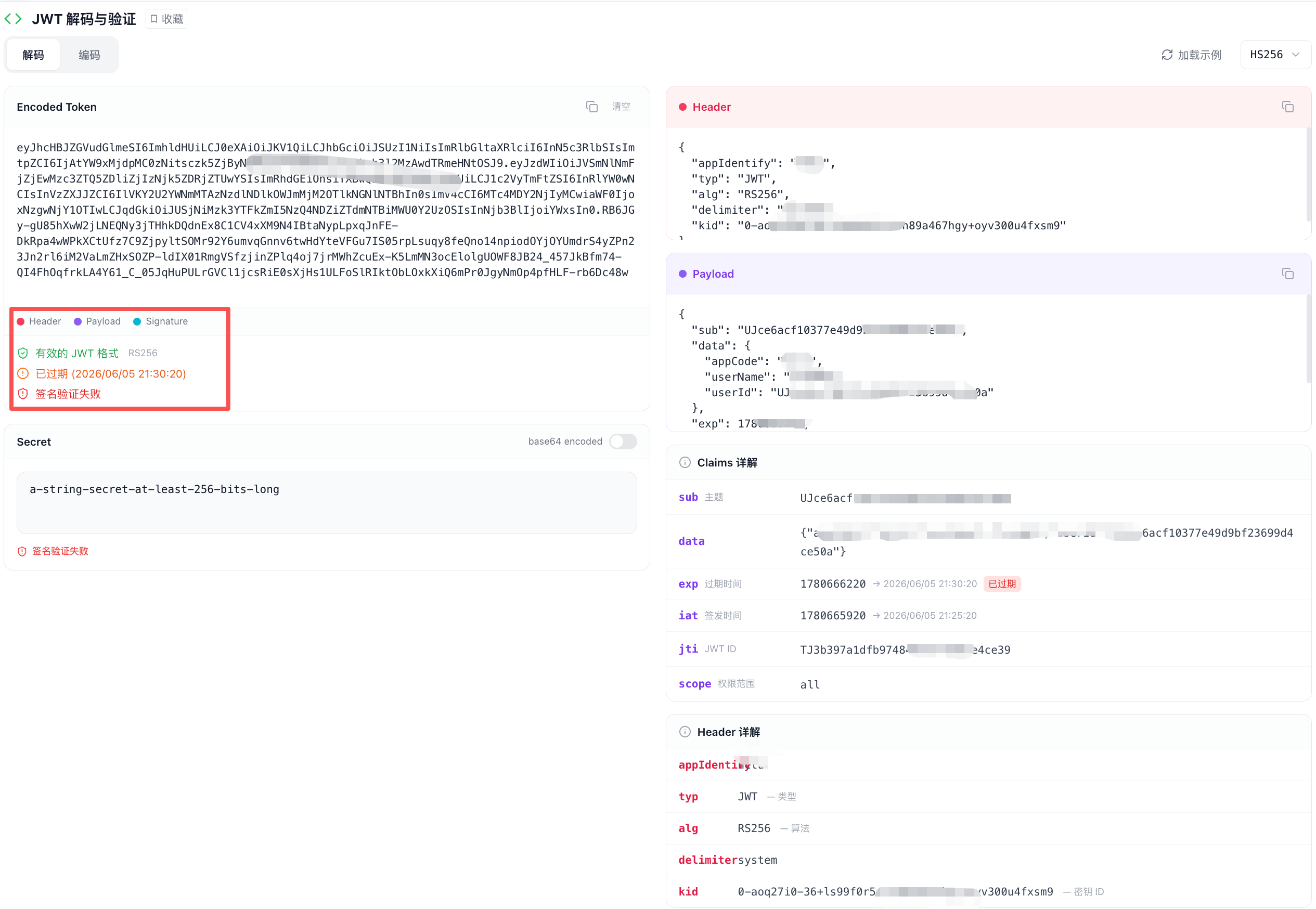Click the "sub" claim label
1316x909 pixels.
click(688, 497)
